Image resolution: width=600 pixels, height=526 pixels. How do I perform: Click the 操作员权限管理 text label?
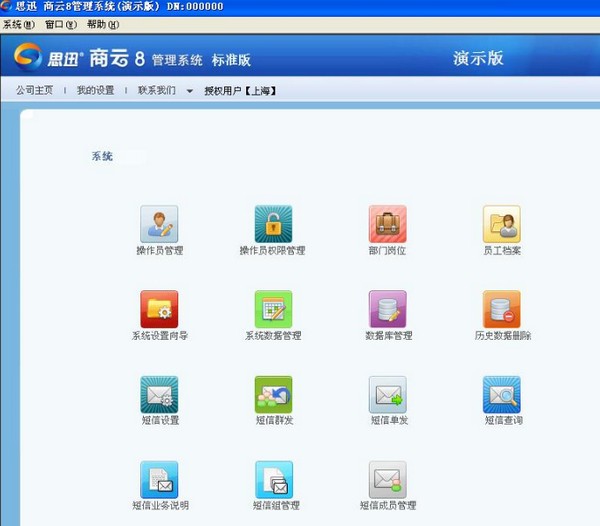click(272, 251)
